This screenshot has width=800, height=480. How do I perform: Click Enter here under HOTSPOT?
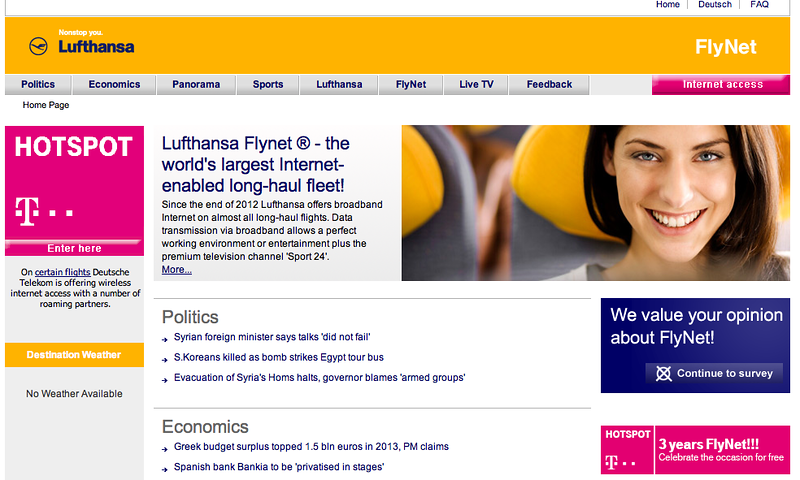pyautogui.click(x=74, y=248)
